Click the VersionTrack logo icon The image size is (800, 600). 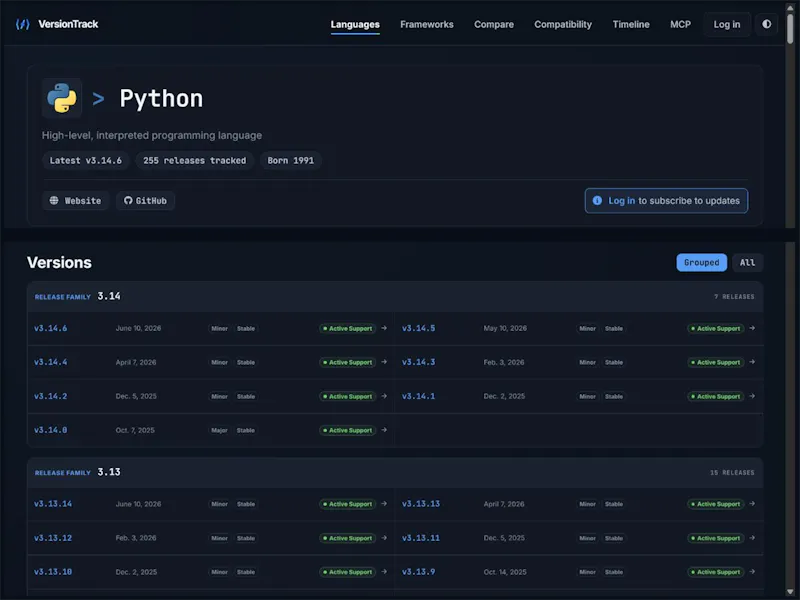point(22,24)
